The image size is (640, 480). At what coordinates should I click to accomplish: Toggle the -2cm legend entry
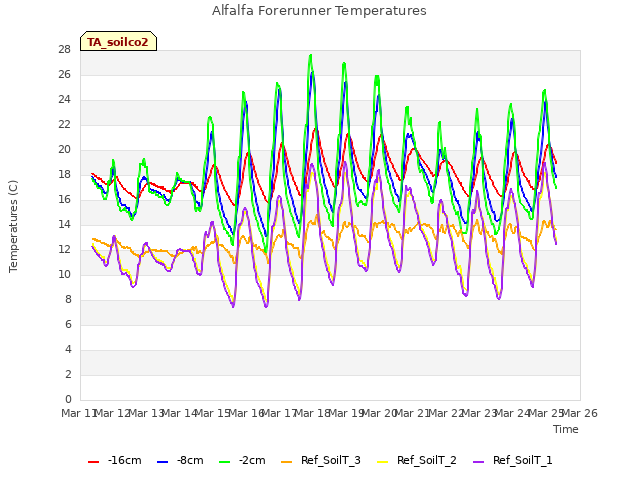[x=242, y=460]
